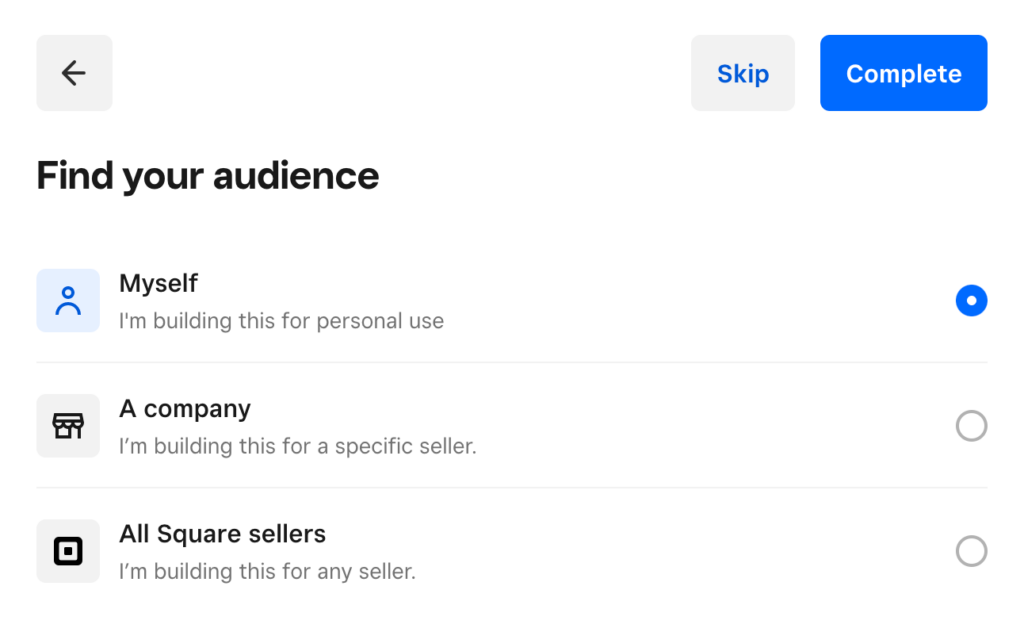1024x628 pixels.
Task: Skip the audience selection step
Action: 743,73
